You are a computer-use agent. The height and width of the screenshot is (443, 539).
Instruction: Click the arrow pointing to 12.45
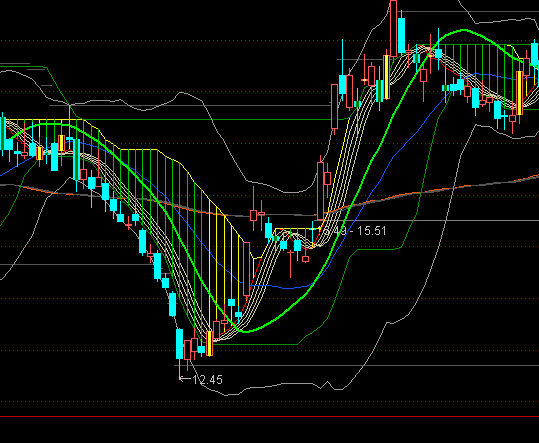[x=185, y=379]
